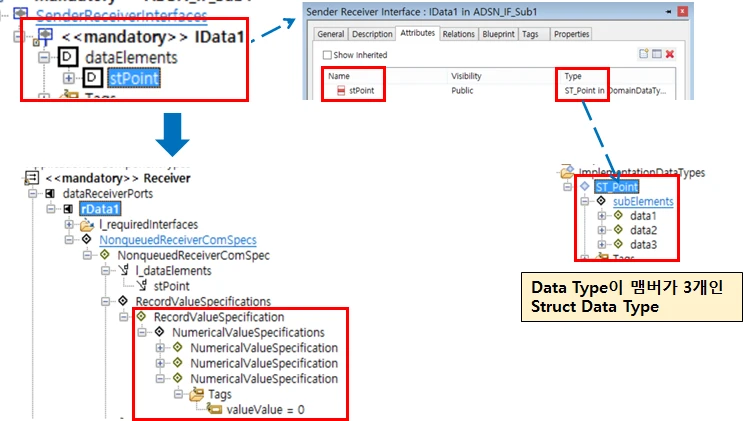Select the stPoint attribute row
This screenshot has height=421, width=743.
498,91
